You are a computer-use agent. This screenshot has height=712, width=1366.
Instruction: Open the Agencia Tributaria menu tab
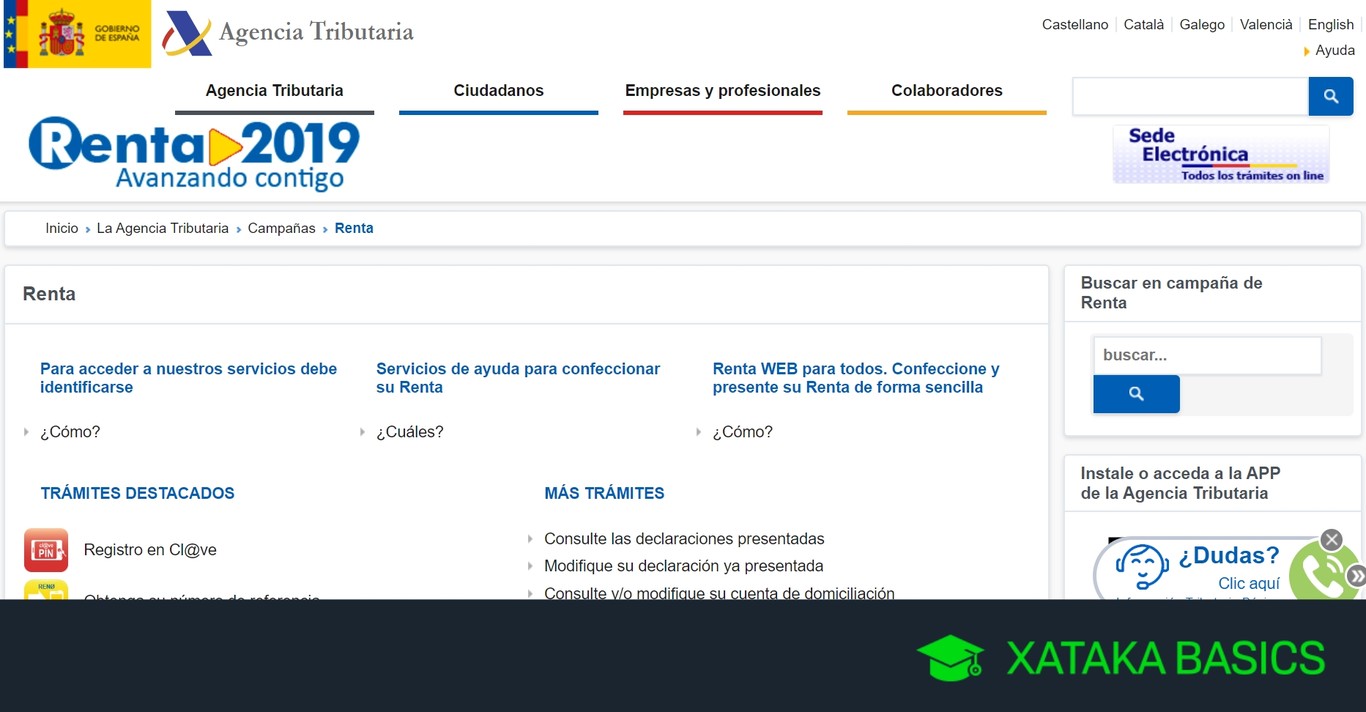pyautogui.click(x=274, y=91)
